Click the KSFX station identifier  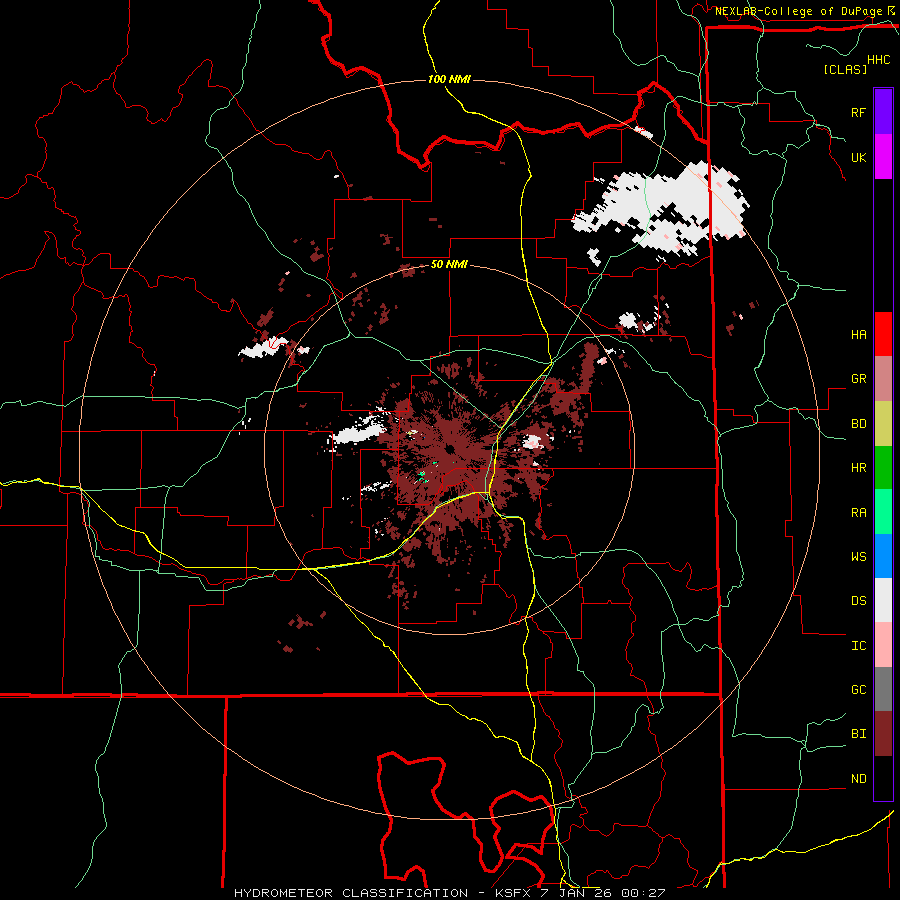pyautogui.click(x=513, y=893)
